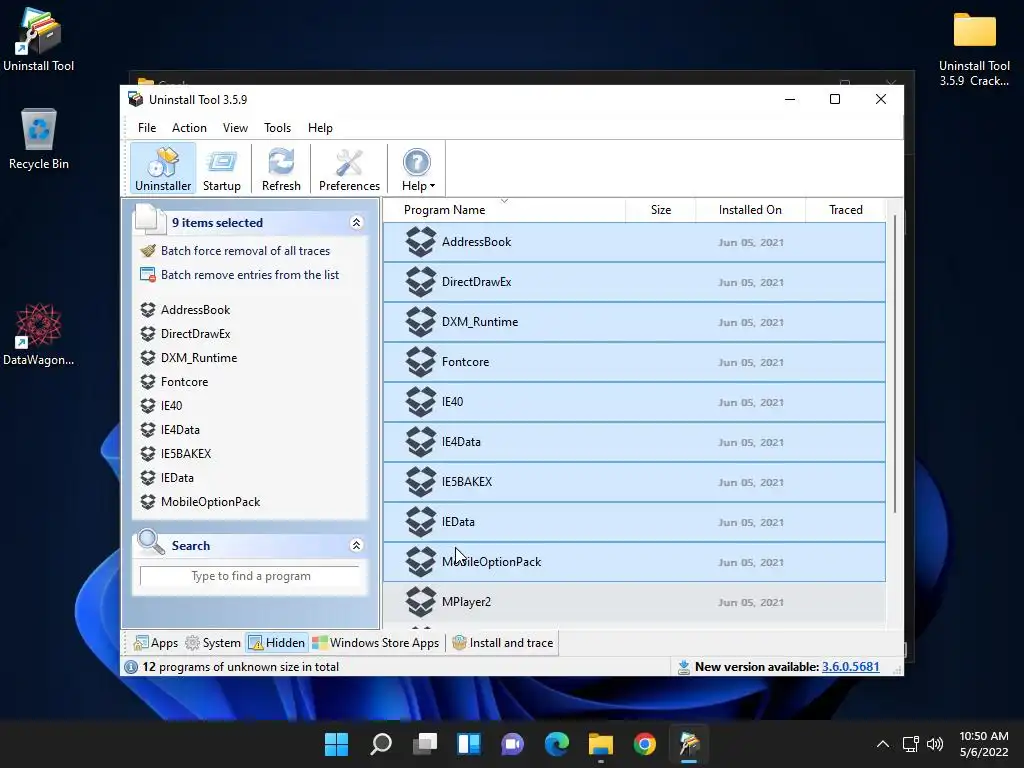1024x768 pixels.
Task: Open taskbar Search
Action: 381,744
